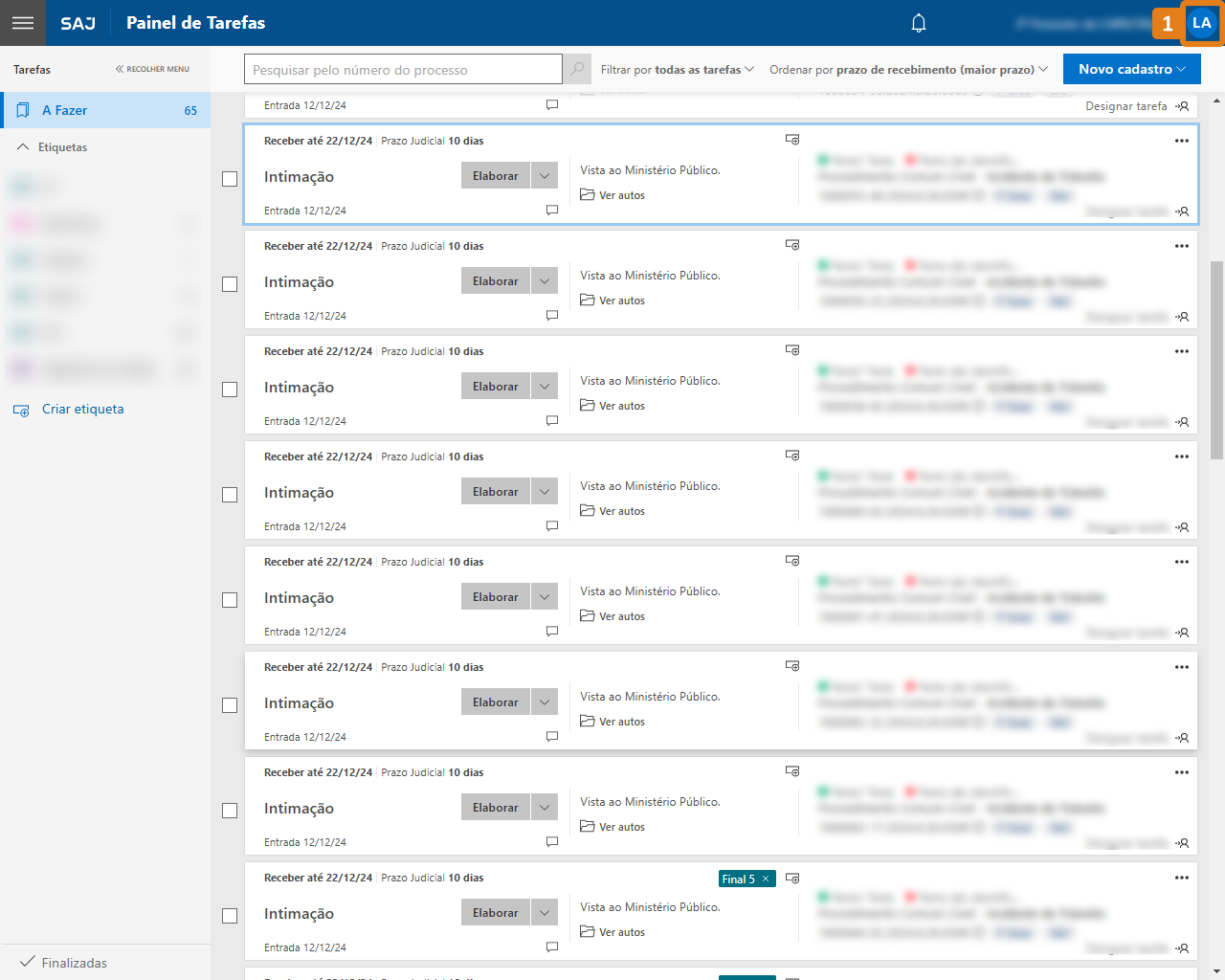This screenshot has height=980, width=1225.
Task: Click the notifications bell icon
Action: [919, 23]
